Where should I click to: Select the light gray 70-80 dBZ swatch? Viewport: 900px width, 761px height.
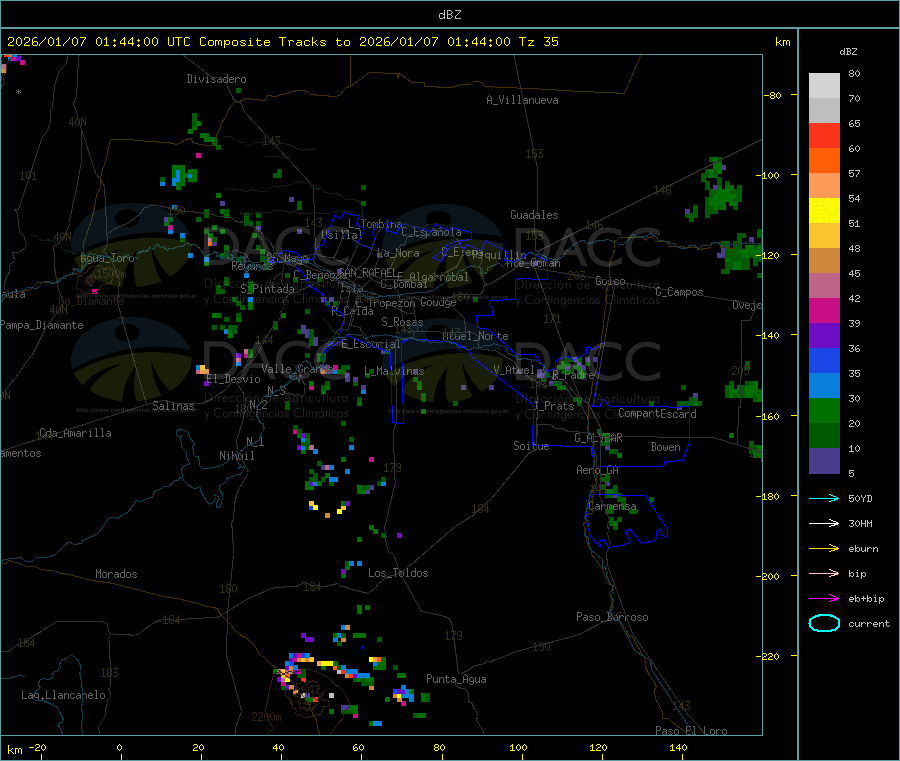point(824,86)
